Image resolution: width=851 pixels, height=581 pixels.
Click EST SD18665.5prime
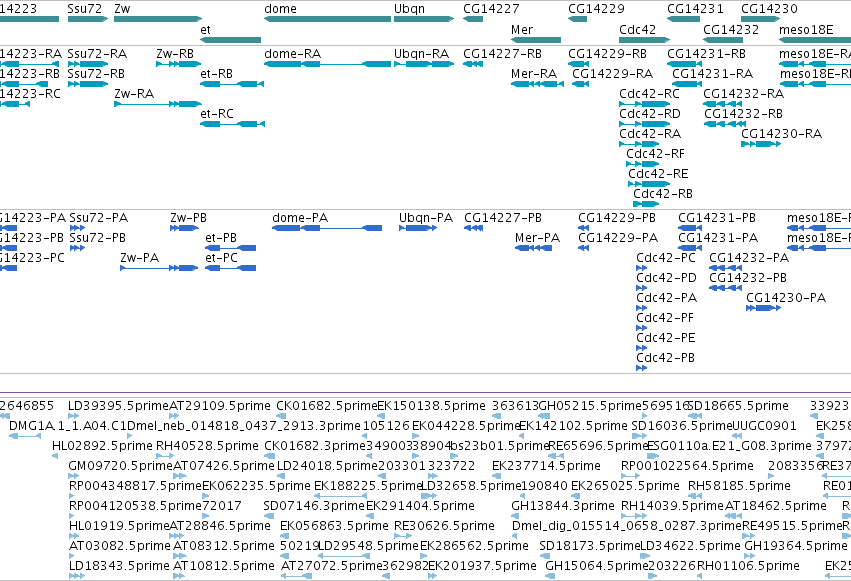[x=738, y=406]
